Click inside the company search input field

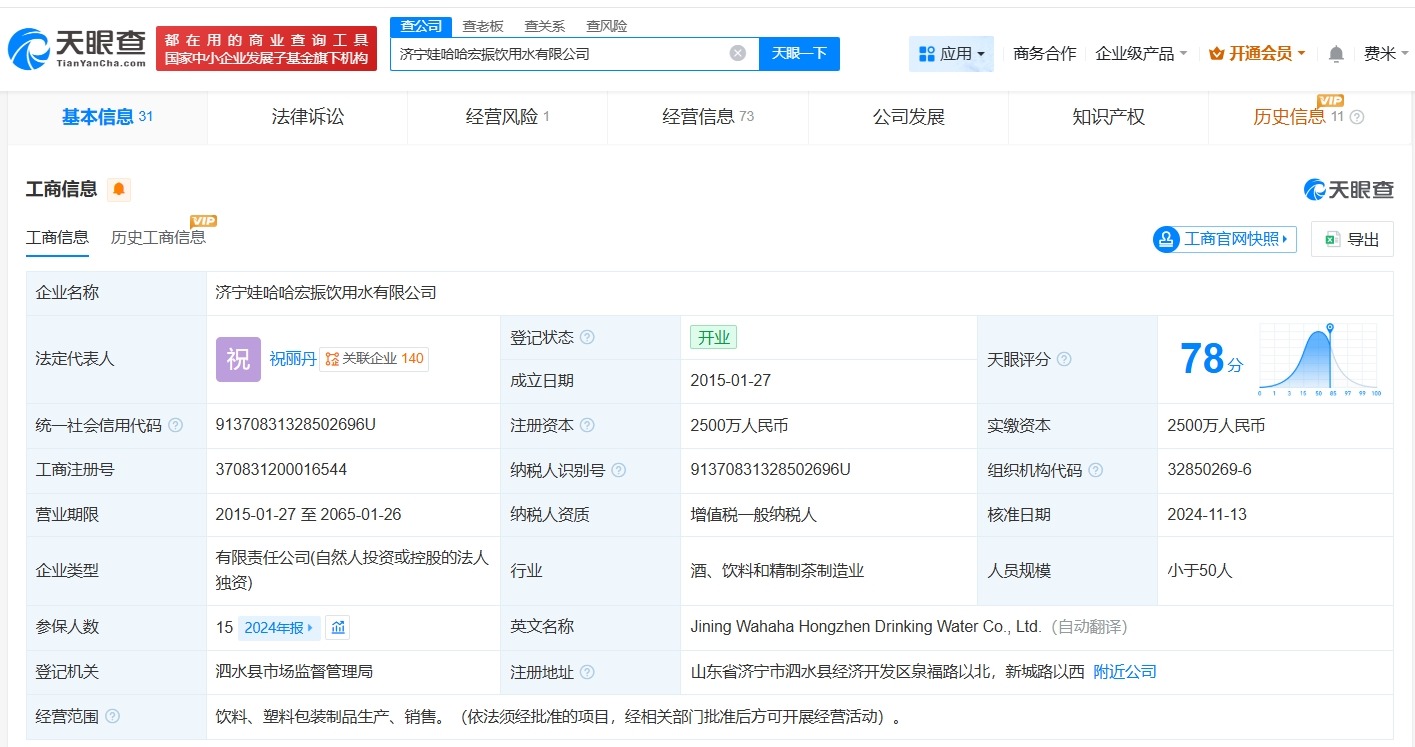(x=560, y=53)
